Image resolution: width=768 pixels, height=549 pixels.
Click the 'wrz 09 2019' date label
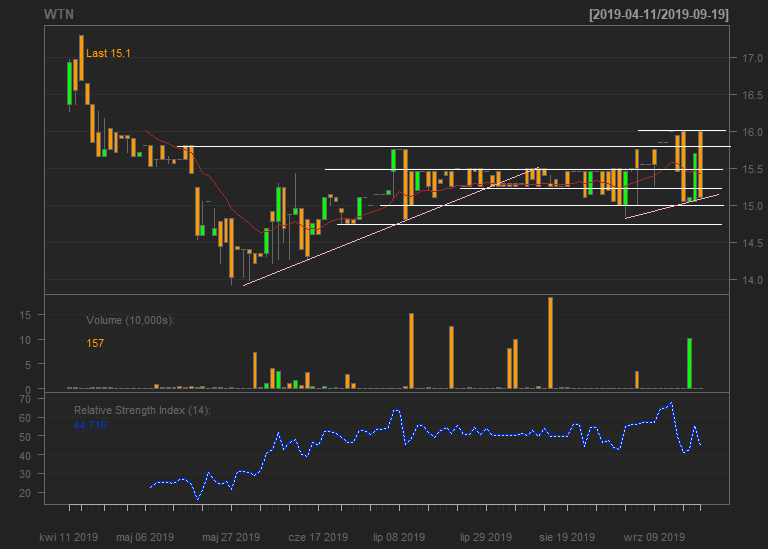654,537
